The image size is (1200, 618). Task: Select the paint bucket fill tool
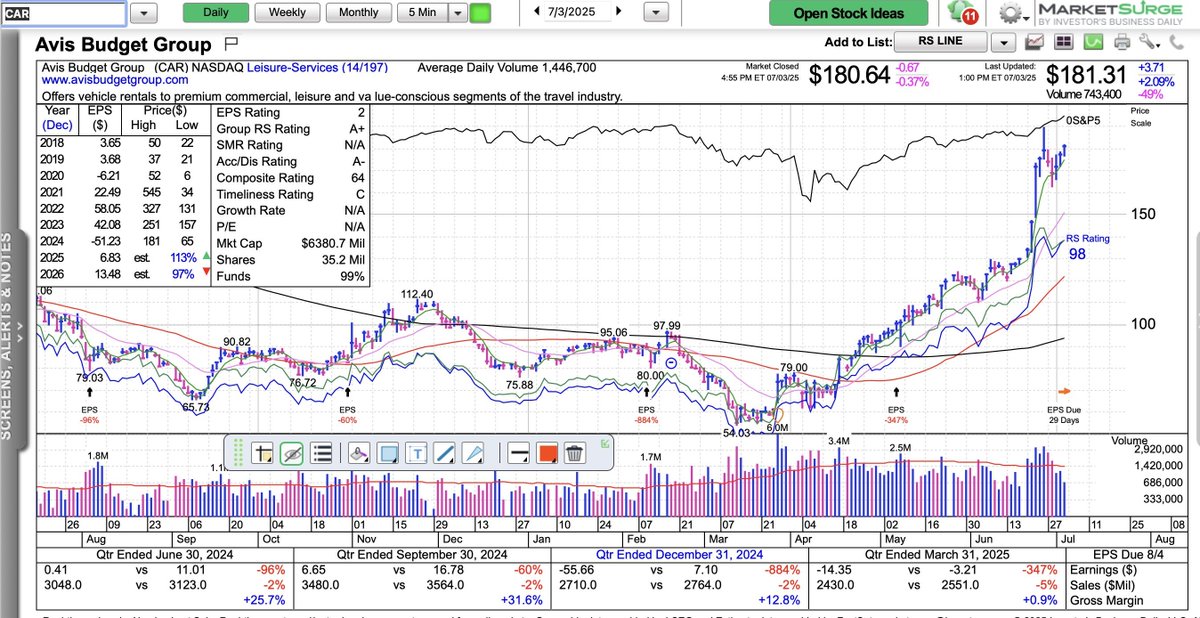click(361, 453)
